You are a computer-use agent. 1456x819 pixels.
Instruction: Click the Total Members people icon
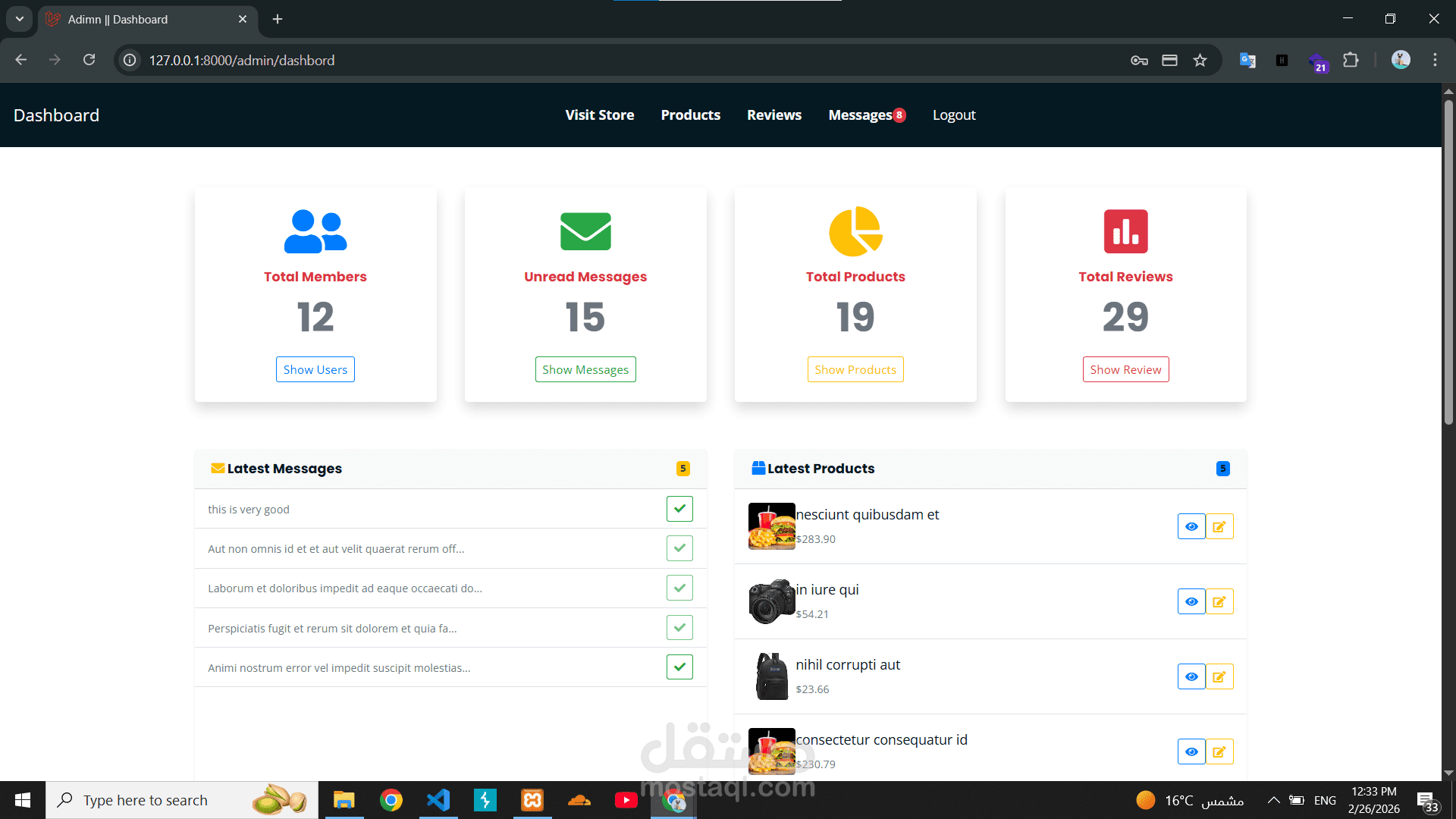pyautogui.click(x=315, y=231)
